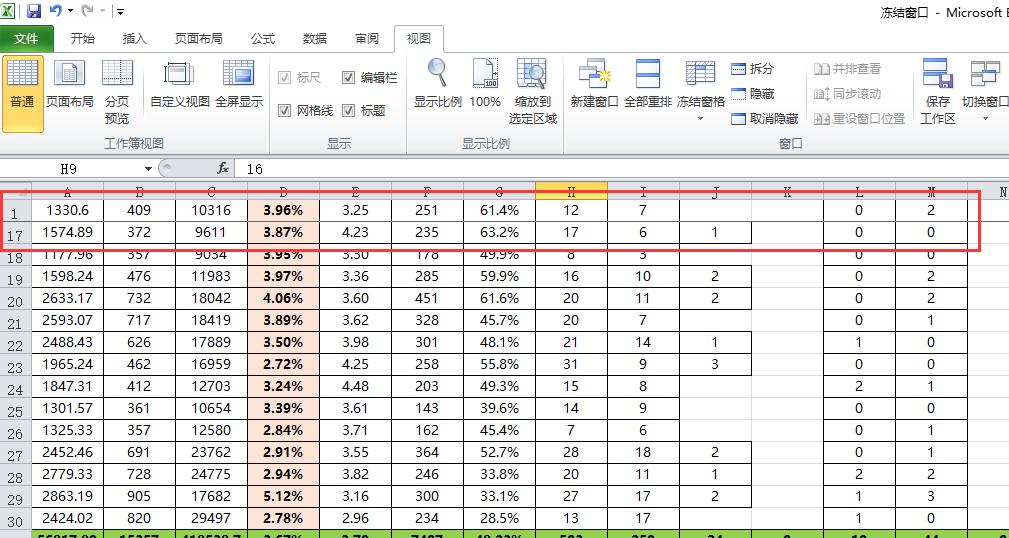Switch to the 插入 insert tab
The width and height of the screenshot is (1009, 538).
point(134,39)
